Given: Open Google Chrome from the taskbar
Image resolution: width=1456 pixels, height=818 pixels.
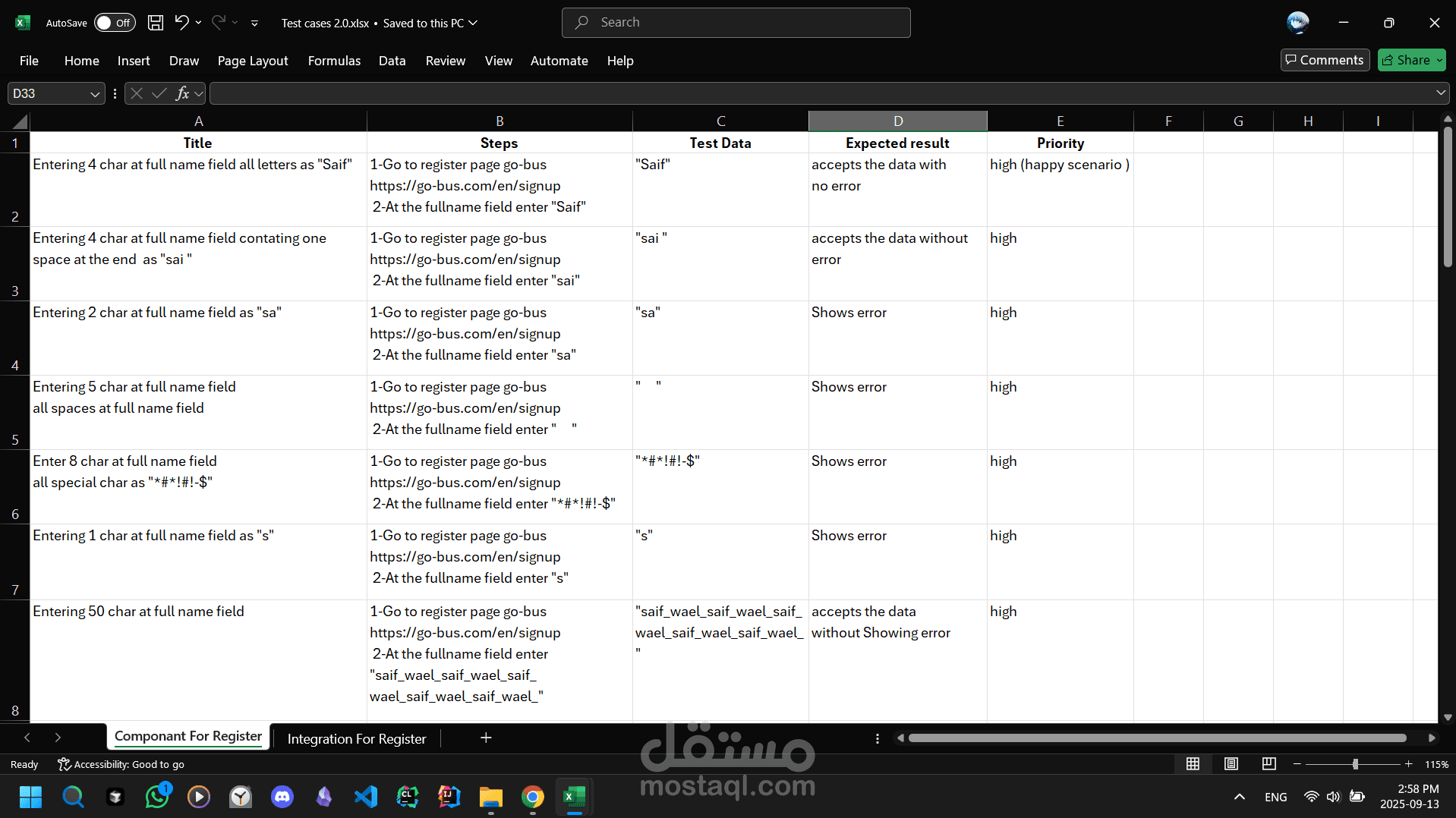Looking at the screenshot, I should [x=533, y=797].
